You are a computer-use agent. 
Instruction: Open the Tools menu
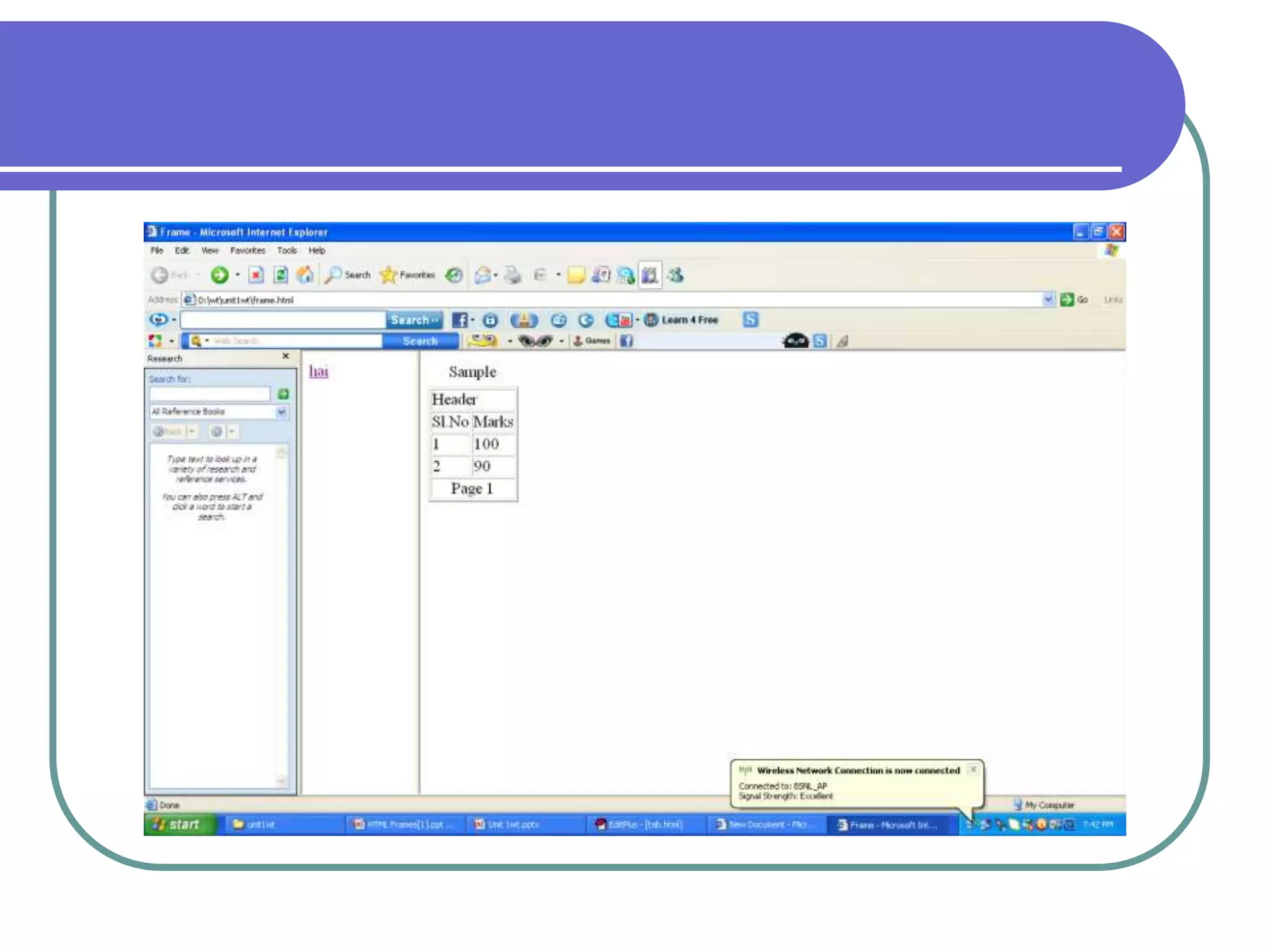(286, 250)
